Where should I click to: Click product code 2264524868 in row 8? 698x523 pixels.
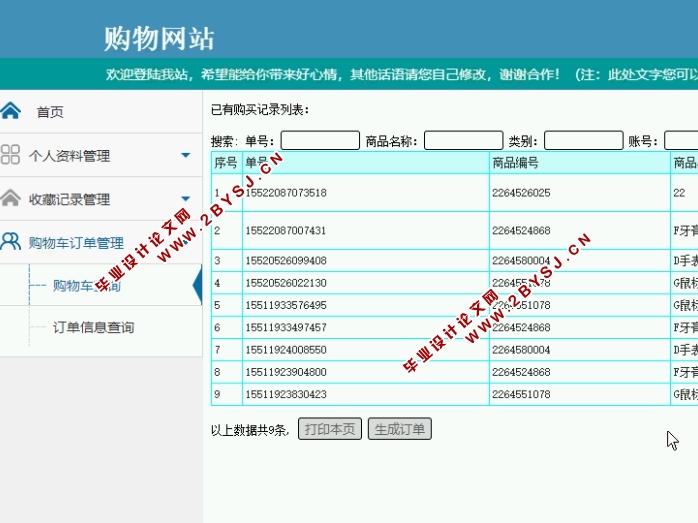(521, 372)
